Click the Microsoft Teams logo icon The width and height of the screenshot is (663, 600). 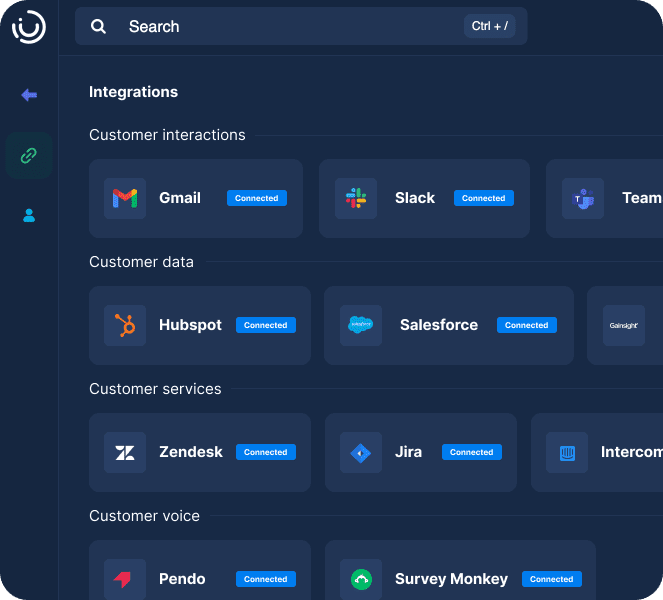tap(583, 198)
